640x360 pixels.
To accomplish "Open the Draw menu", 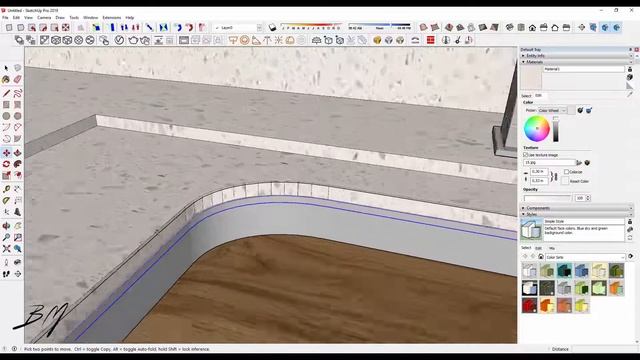I will [60, 18].
